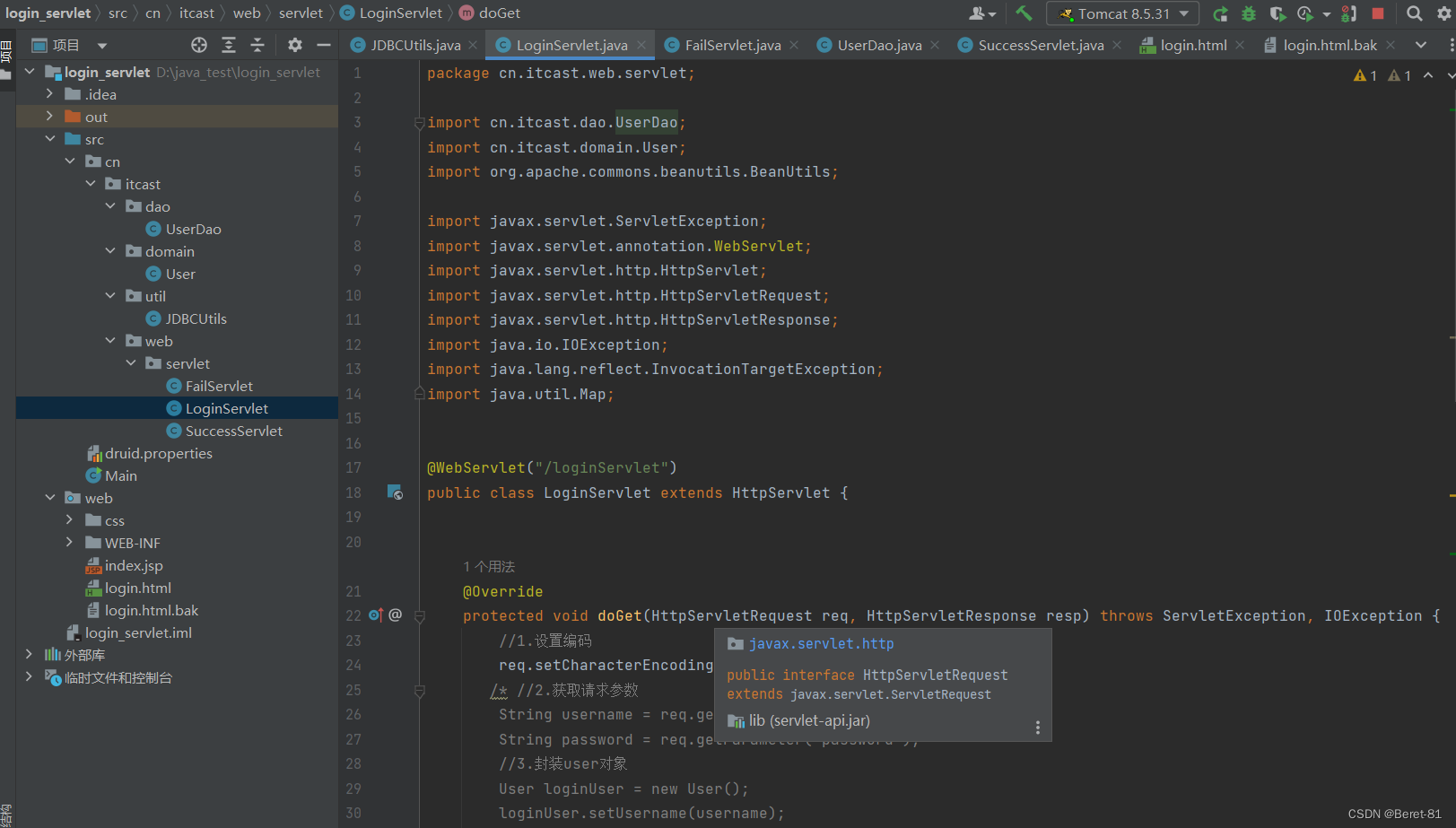1456x828 pixels.
Task: Open the Tomcat 8.5.31 run configuration dropdown
Action: pos(1122,13)
